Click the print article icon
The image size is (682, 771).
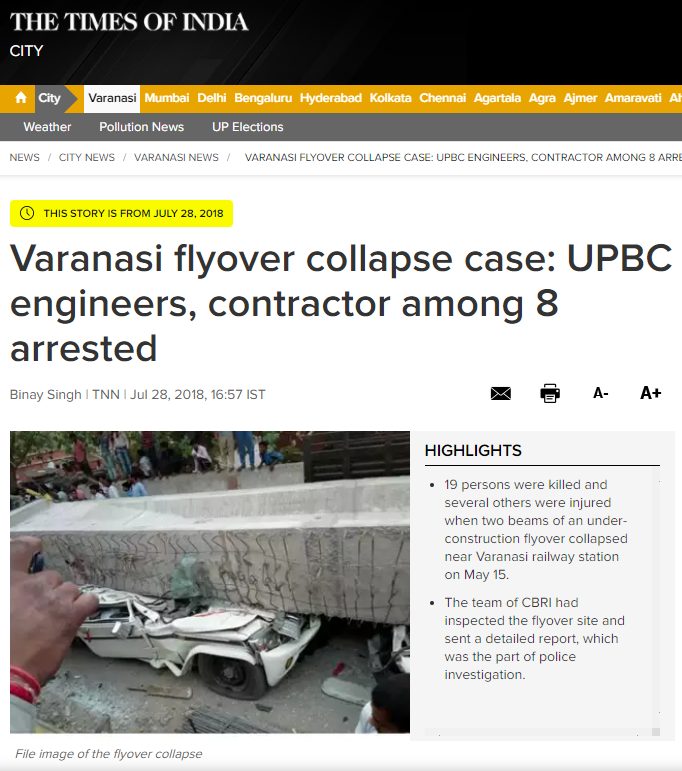pos(550,393)
